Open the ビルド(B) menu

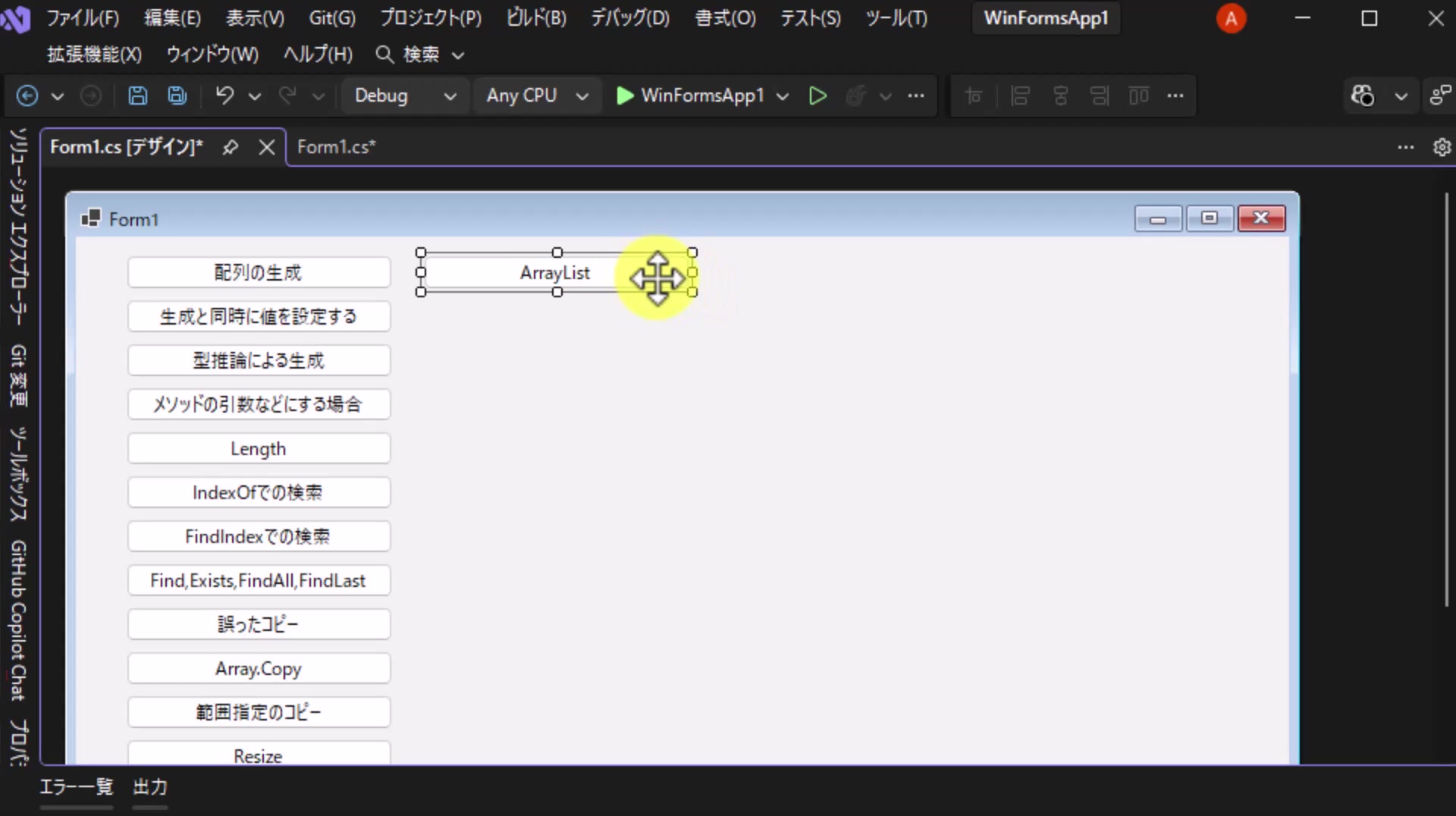point(536,18)
